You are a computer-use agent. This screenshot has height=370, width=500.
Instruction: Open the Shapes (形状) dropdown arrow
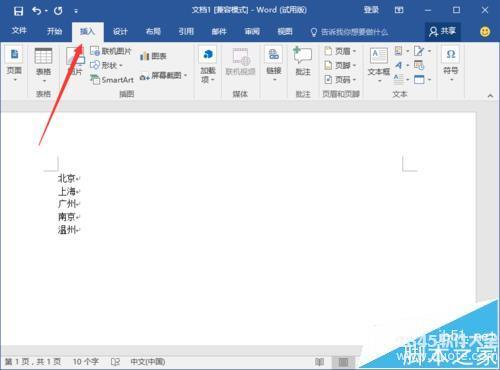(121, 66)
